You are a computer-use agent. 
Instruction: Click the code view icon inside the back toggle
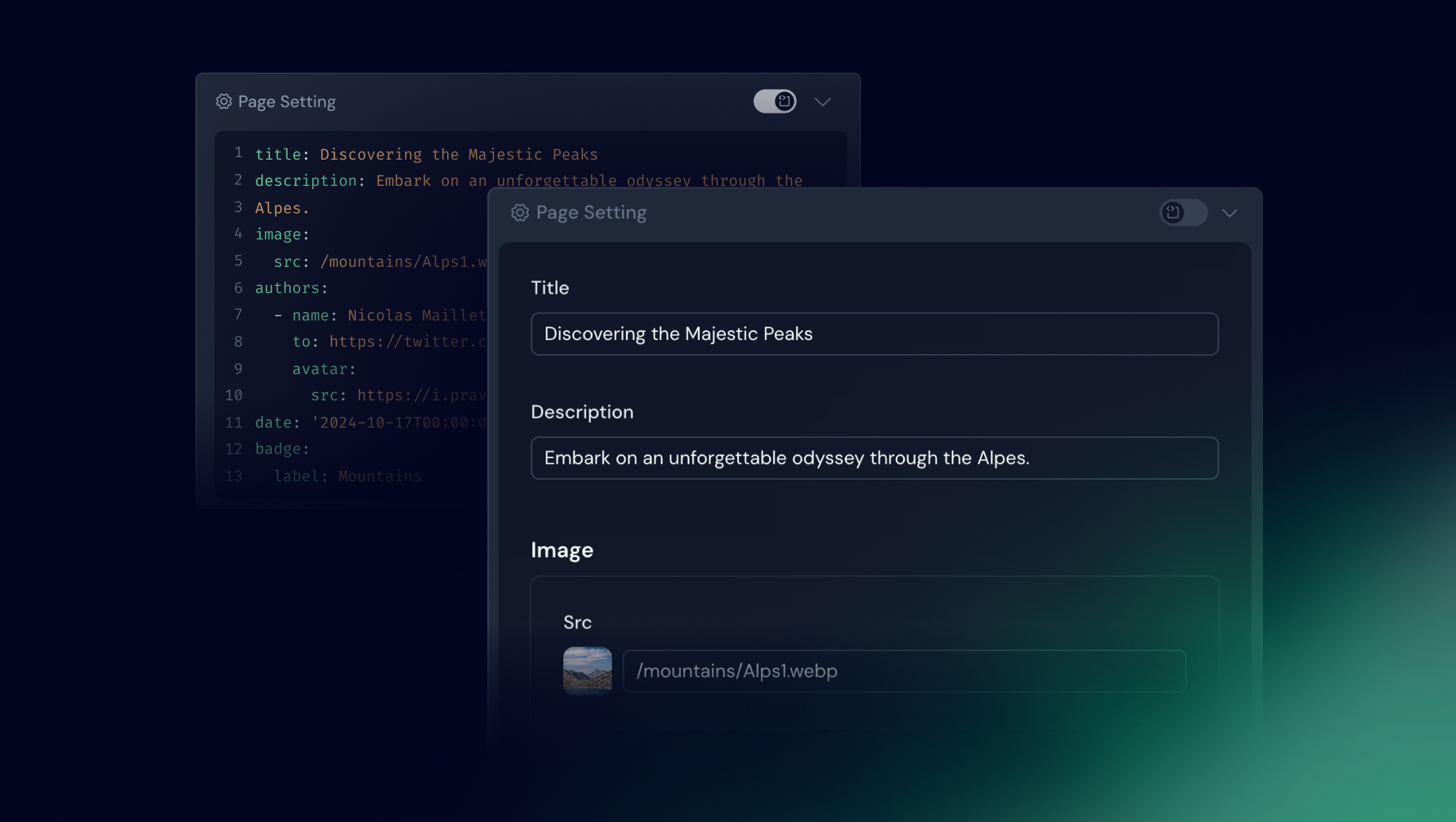click(784, 101)
